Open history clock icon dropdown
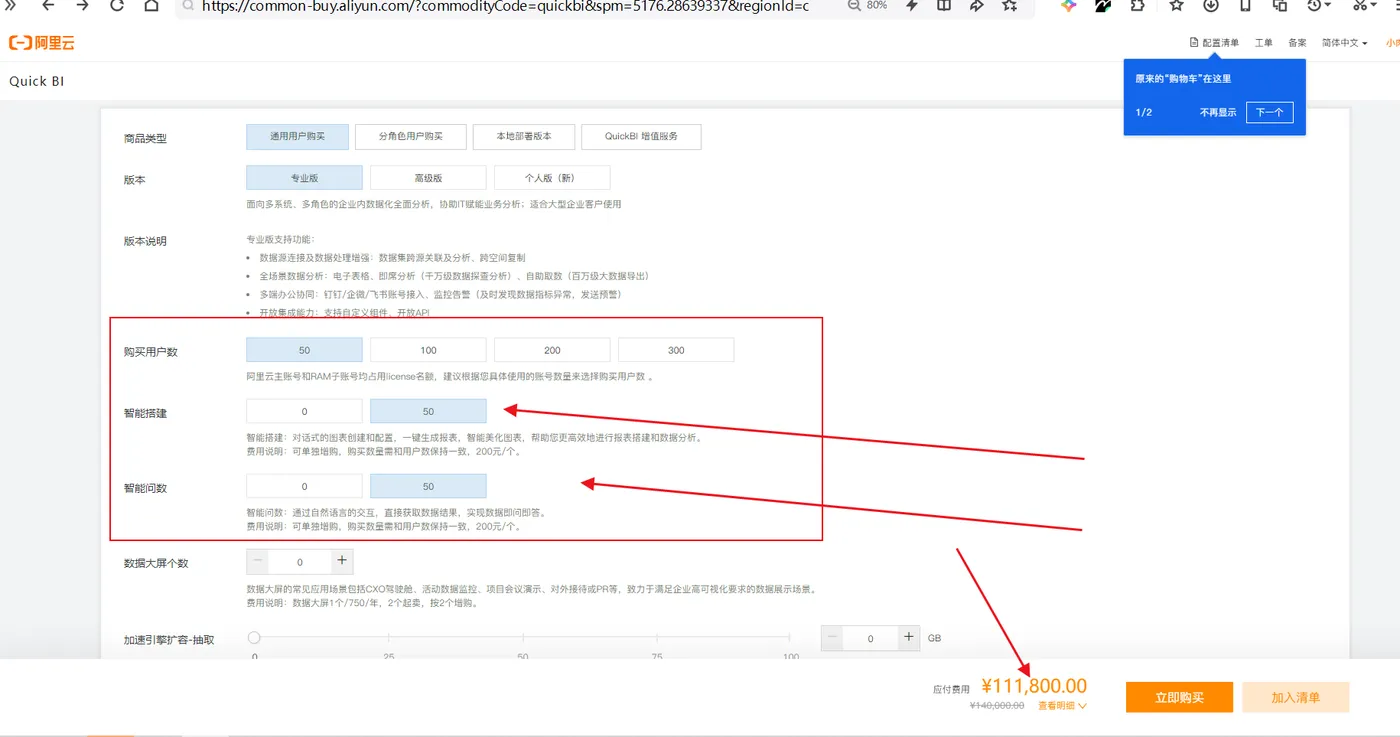Viewport: 1400px width, 737px height. coord(1320,5)
